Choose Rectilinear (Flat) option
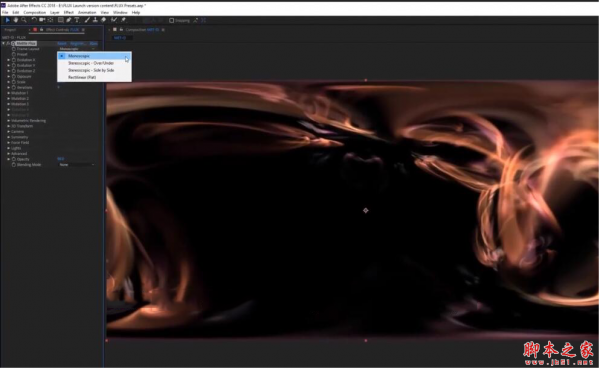The image size is (600, 369). (x=95, y=77)
